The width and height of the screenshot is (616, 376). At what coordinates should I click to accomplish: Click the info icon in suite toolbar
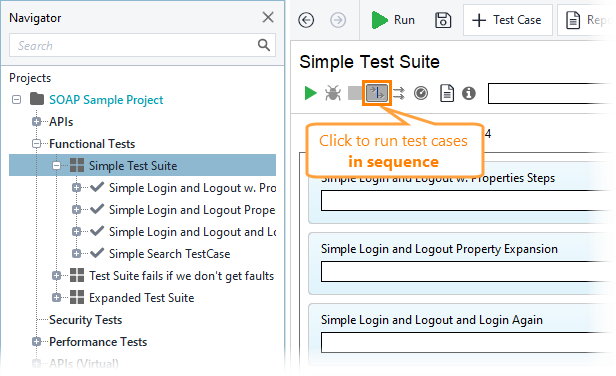pyautogui.click(x=469, y=94)
